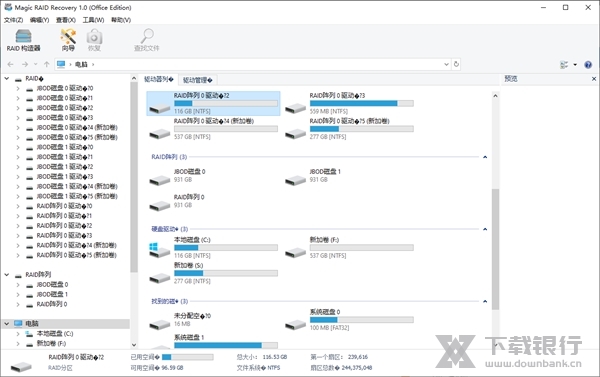Select RAID阵列 0 931 GB drive

[177, 201]
